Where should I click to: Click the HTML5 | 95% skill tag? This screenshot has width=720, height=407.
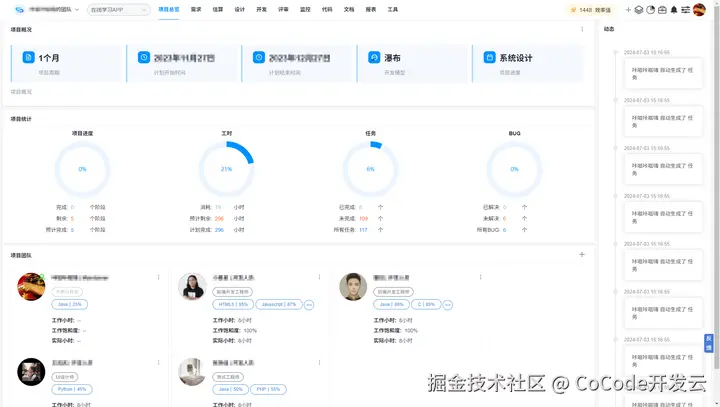pos(233,304)
